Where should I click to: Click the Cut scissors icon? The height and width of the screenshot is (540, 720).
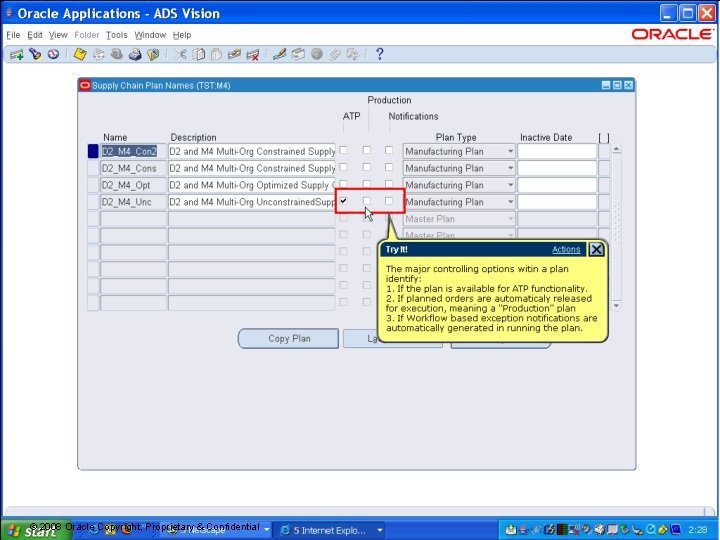pyautogui.click(x=180, y=55)
